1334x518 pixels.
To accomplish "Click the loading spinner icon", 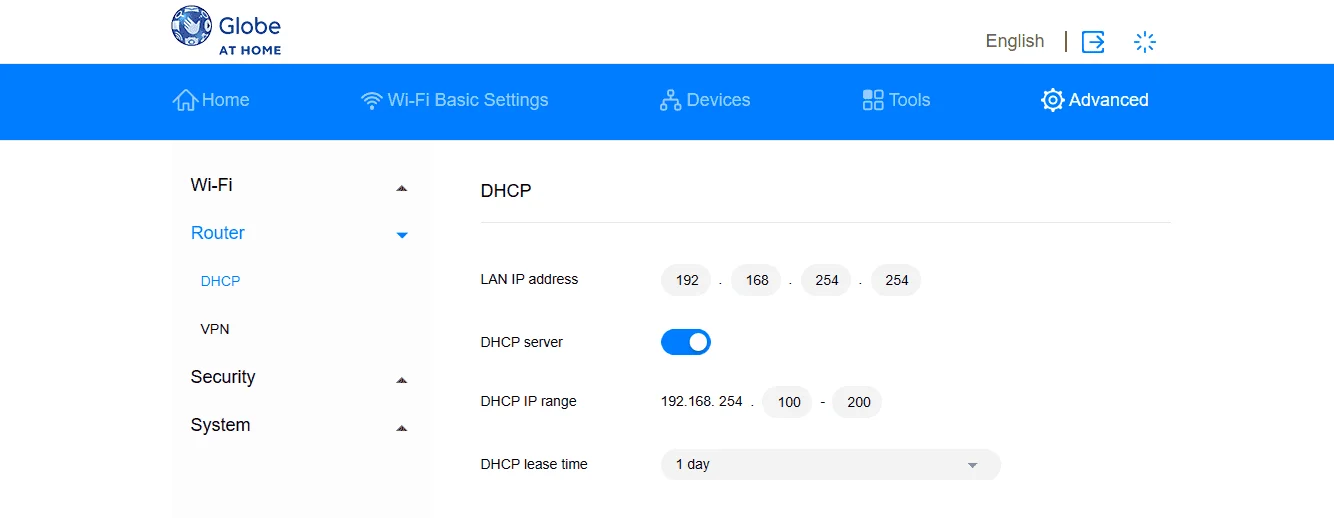I will pos(1145,41).
